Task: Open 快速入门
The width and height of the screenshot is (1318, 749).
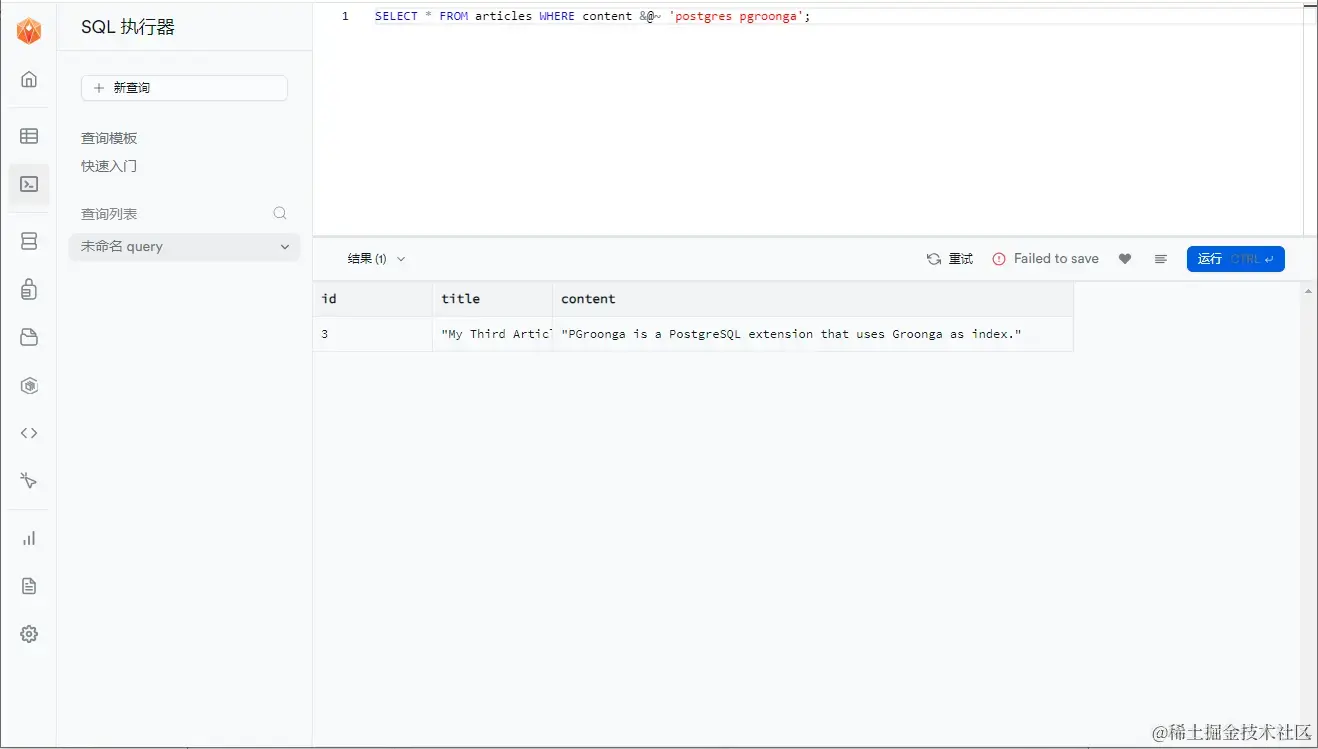Action: click(x=108, y=166)
